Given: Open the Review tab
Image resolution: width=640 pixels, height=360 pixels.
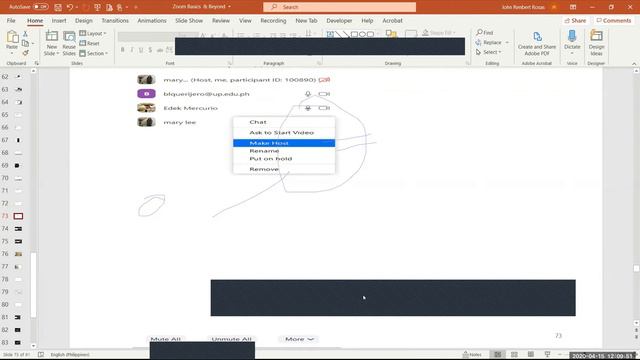Looking at the screenshot, I should point(221,20).
